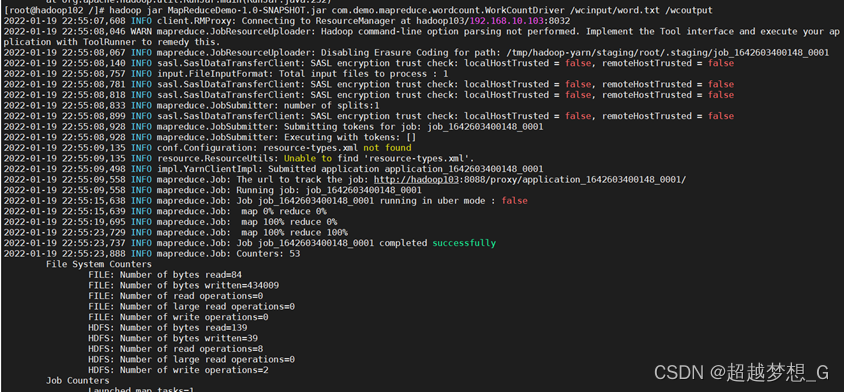The image size is (844, 392).
Task: Click the green 'successfully' status word
Action: coord(464,243)
